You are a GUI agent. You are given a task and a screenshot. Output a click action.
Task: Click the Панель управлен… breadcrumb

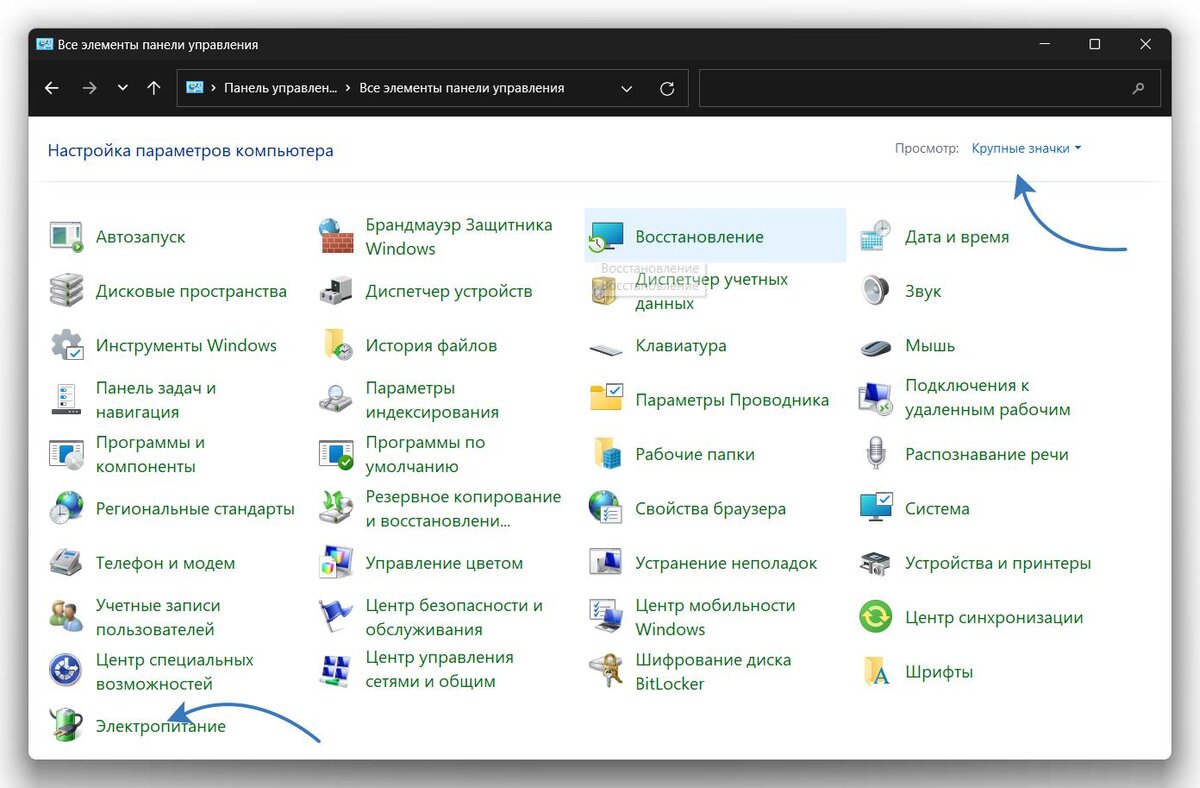[281, 88]
